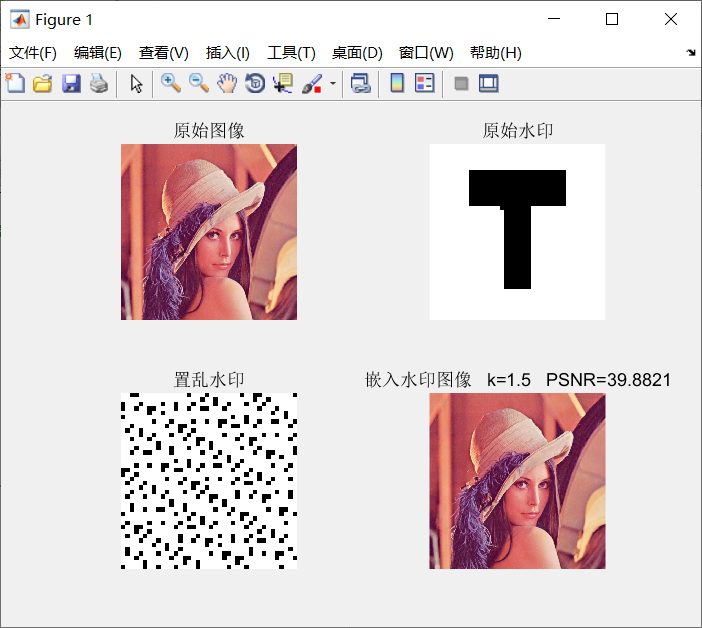Select the Data Cursor tool
The height and width of the screenshot is (628, 702).
[x=283, y=83]
